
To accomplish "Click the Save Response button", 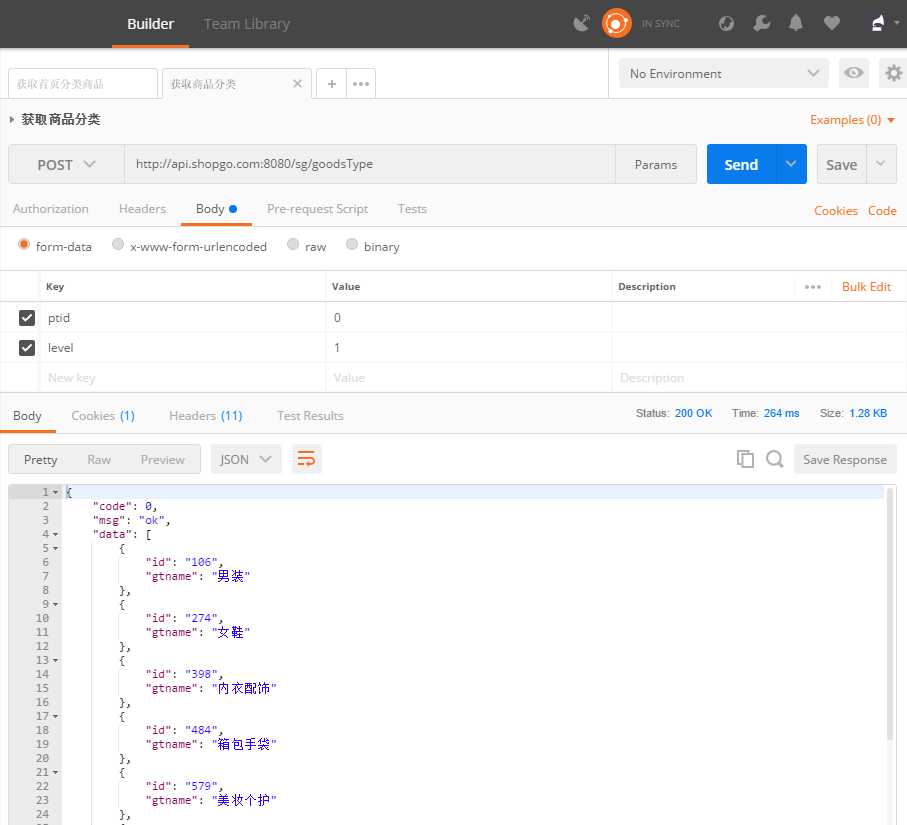I will (845, 459).
